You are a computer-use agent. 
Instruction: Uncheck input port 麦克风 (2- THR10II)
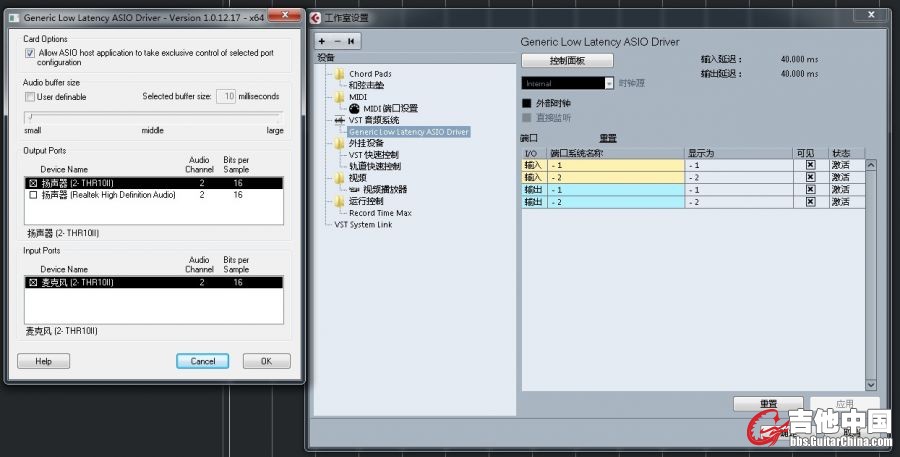pos(33,282)
